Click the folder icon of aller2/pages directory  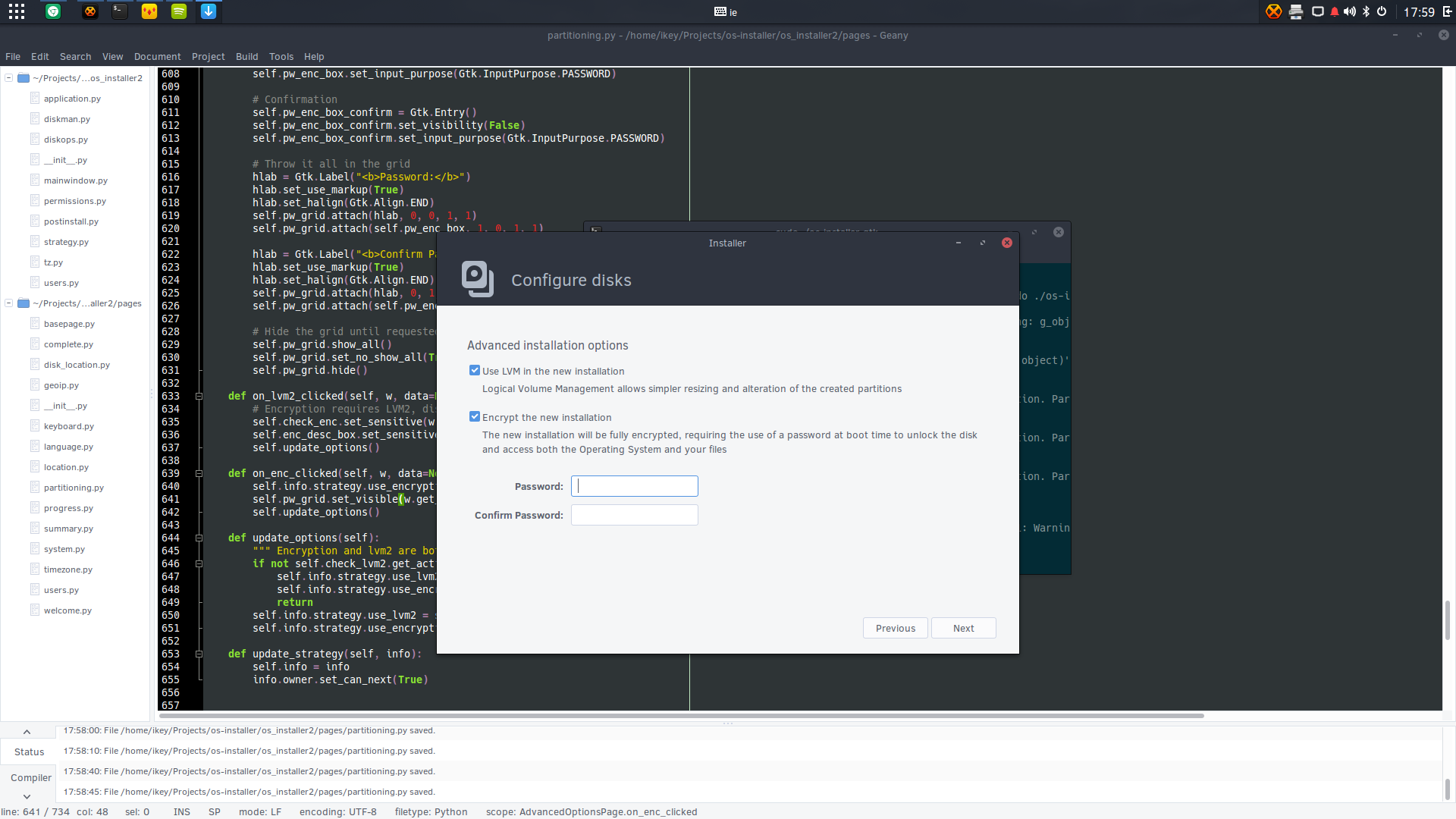[24, 303]
